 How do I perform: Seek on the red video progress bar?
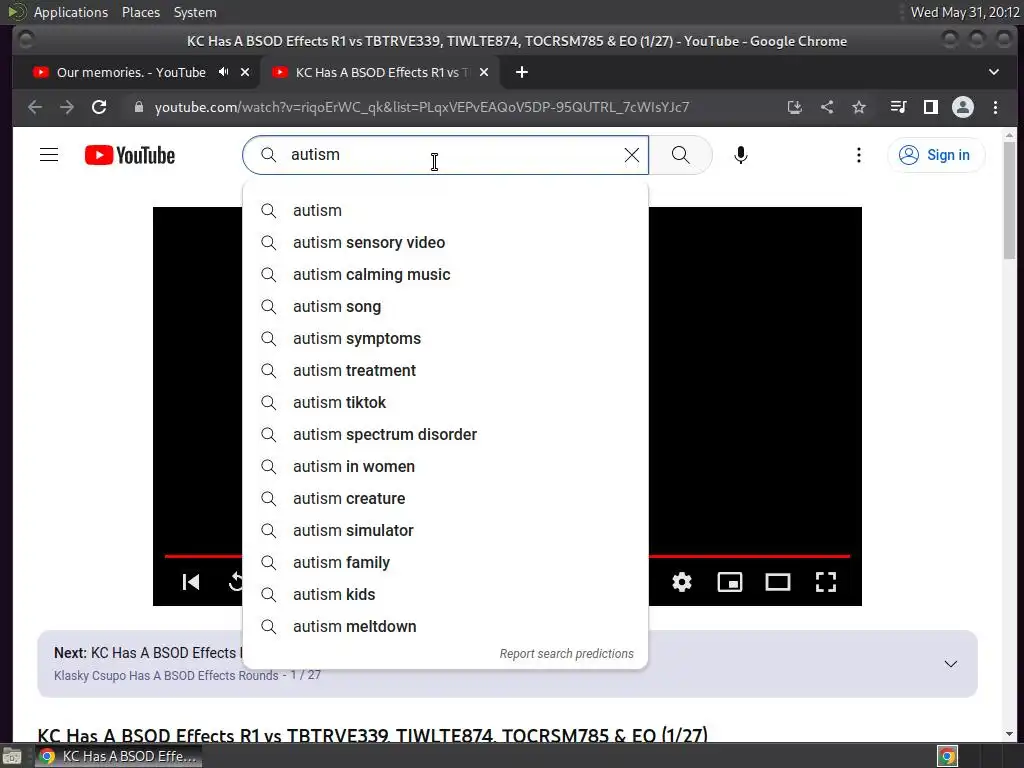point(749,556)
